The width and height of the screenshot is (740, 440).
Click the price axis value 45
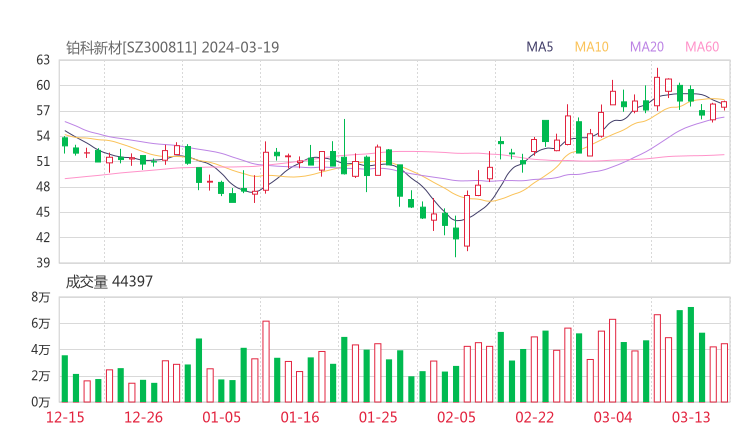[43, 212]
